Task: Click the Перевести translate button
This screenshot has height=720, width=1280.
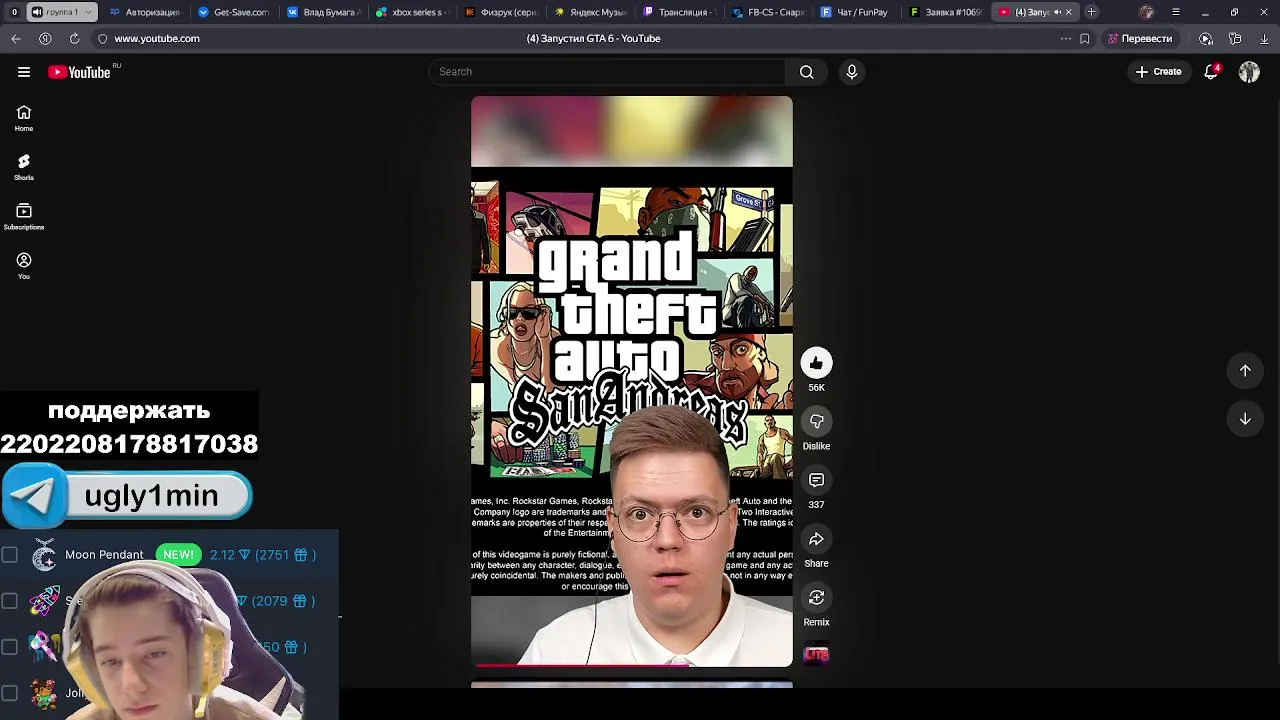Action: tap(1140, 38)
